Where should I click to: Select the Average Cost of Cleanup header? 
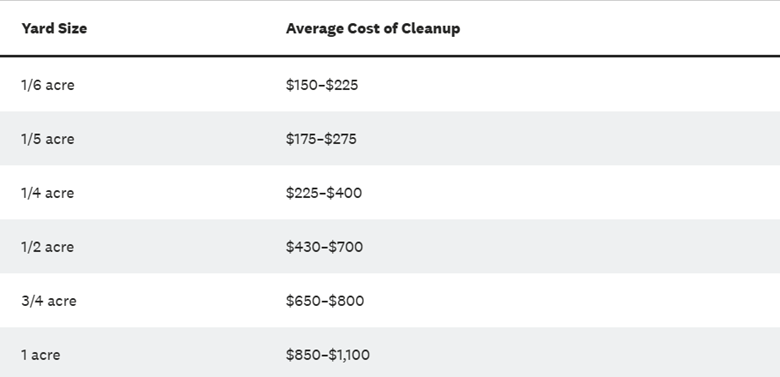click(373, 29)
